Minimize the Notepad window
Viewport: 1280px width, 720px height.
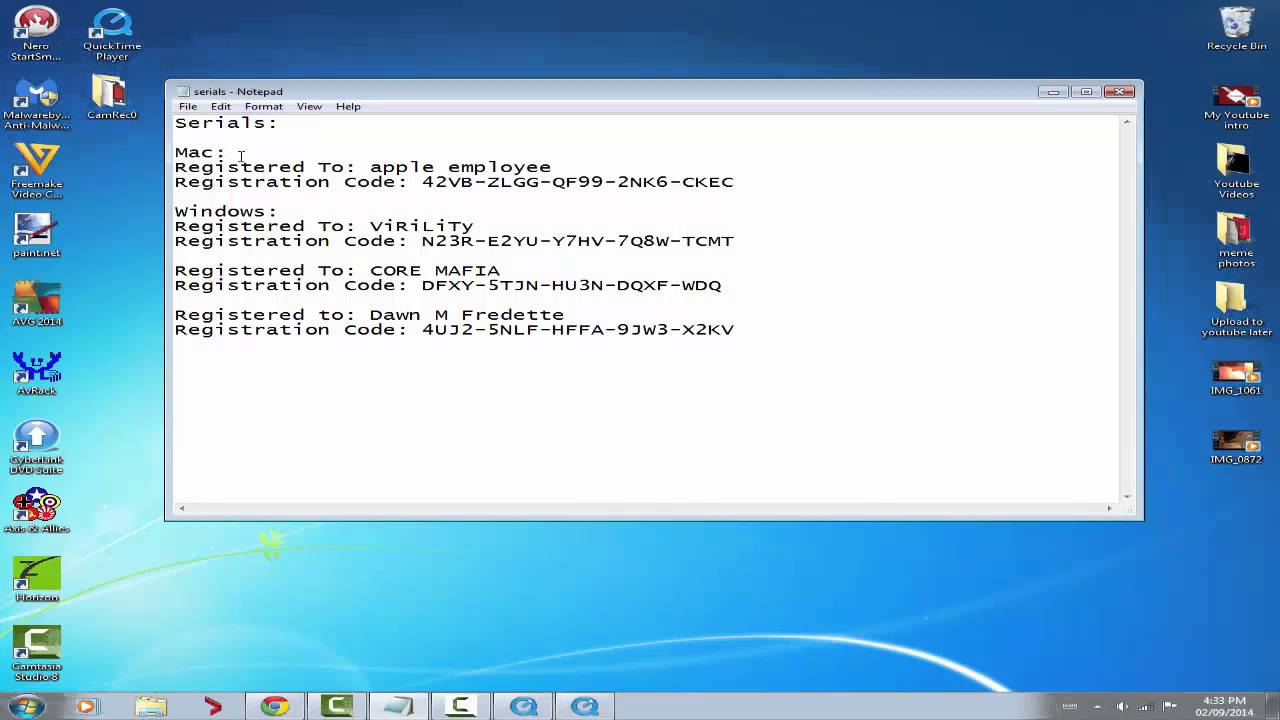pyautogui.click(x=1052, y=91)
